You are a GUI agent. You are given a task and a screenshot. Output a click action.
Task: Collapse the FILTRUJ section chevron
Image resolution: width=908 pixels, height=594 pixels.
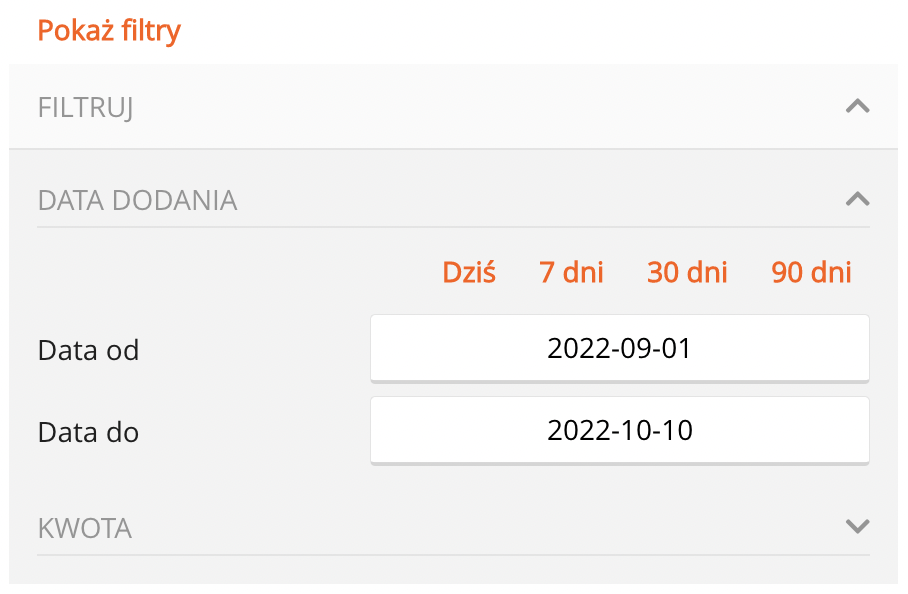(x=857, y=106)
